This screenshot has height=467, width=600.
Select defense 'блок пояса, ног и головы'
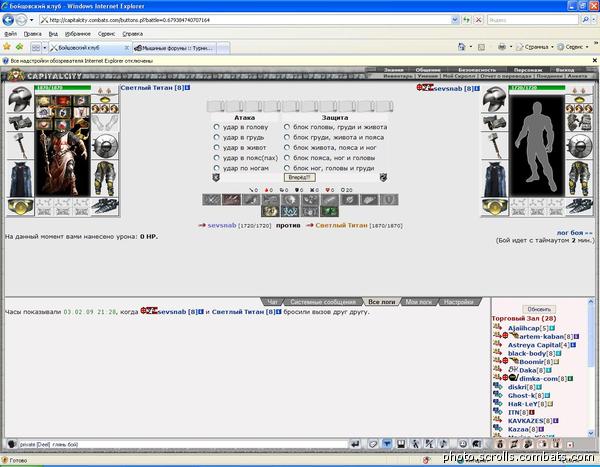[287, 158]
